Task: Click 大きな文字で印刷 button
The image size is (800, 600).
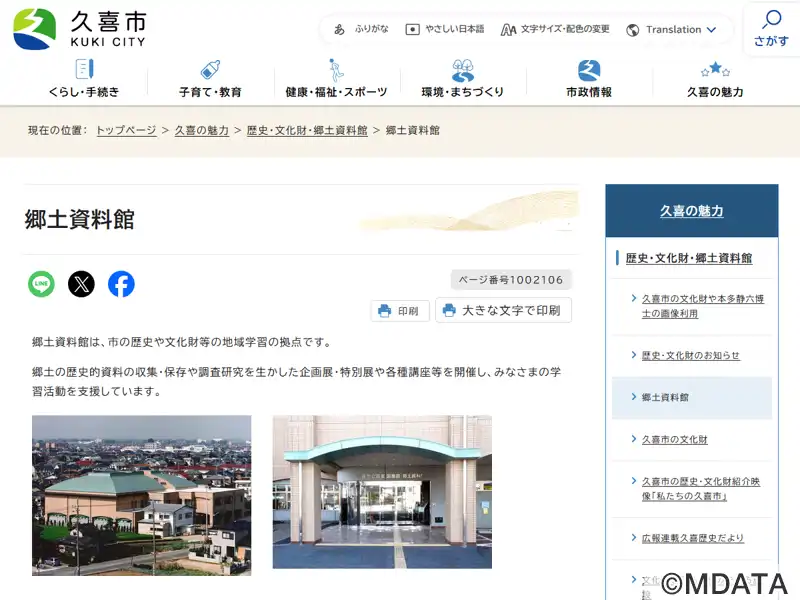Action: [503, 310]
